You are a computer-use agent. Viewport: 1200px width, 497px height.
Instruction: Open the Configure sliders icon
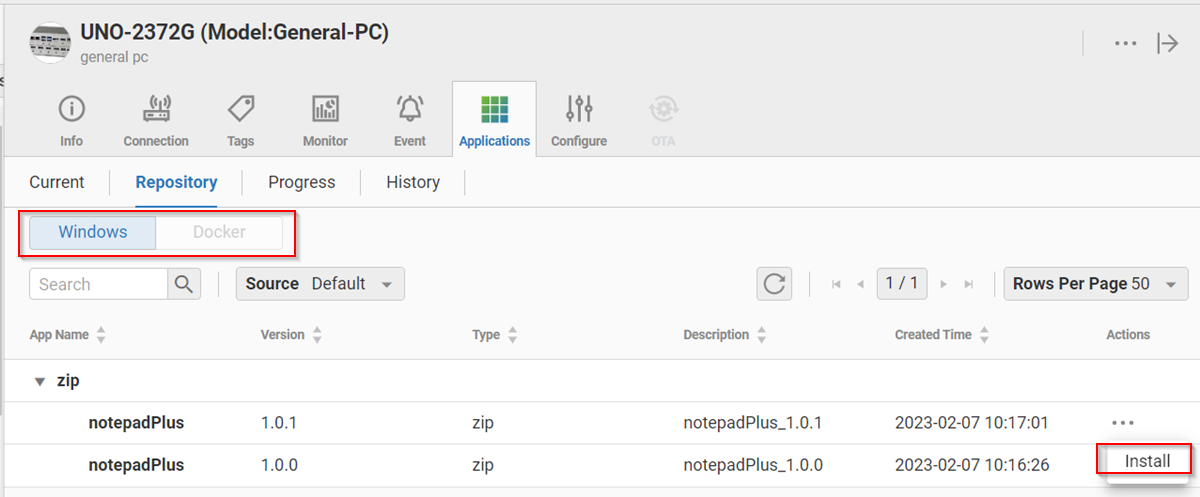coord(579,109)
